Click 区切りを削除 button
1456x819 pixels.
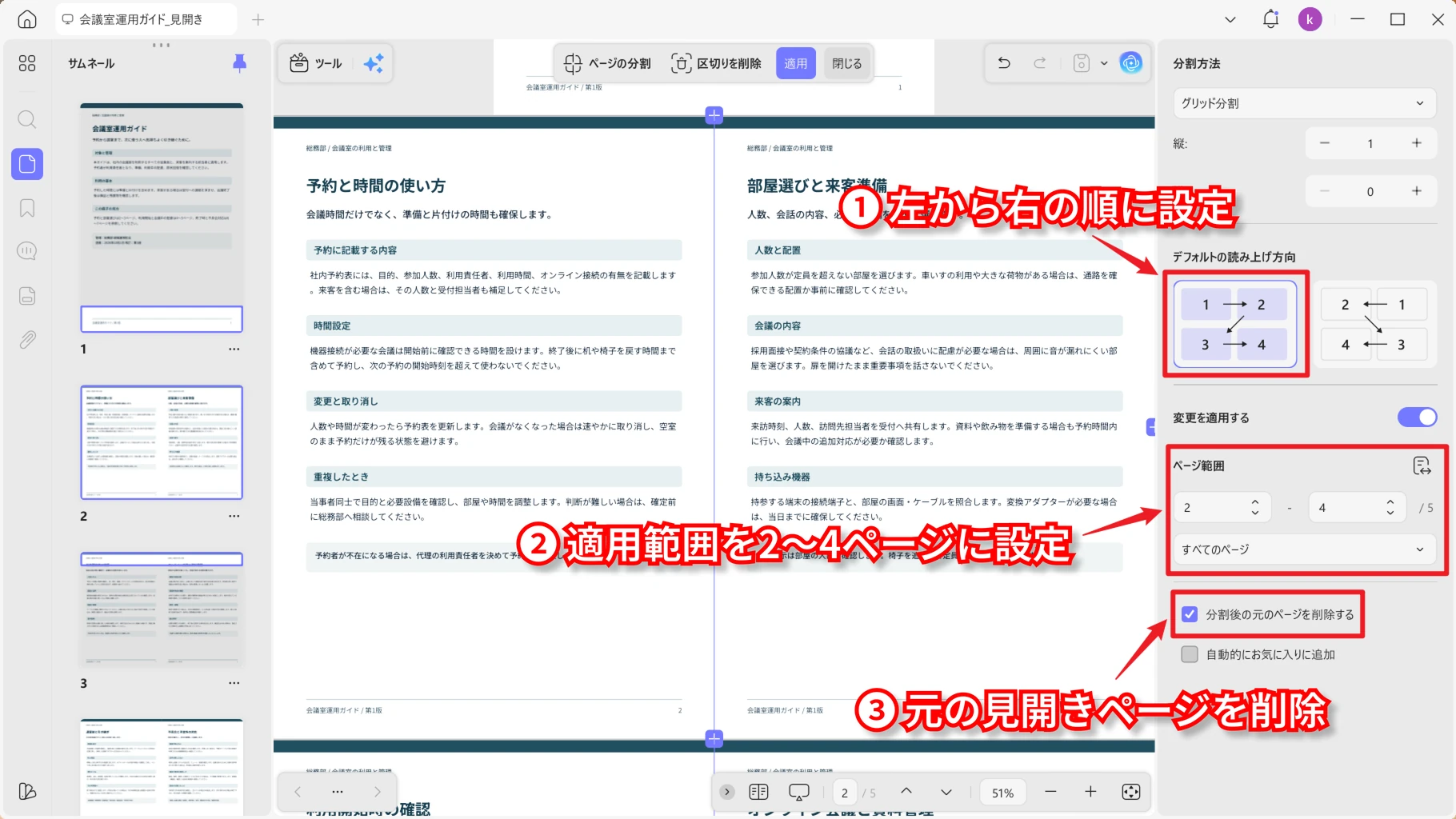[716, 63]
